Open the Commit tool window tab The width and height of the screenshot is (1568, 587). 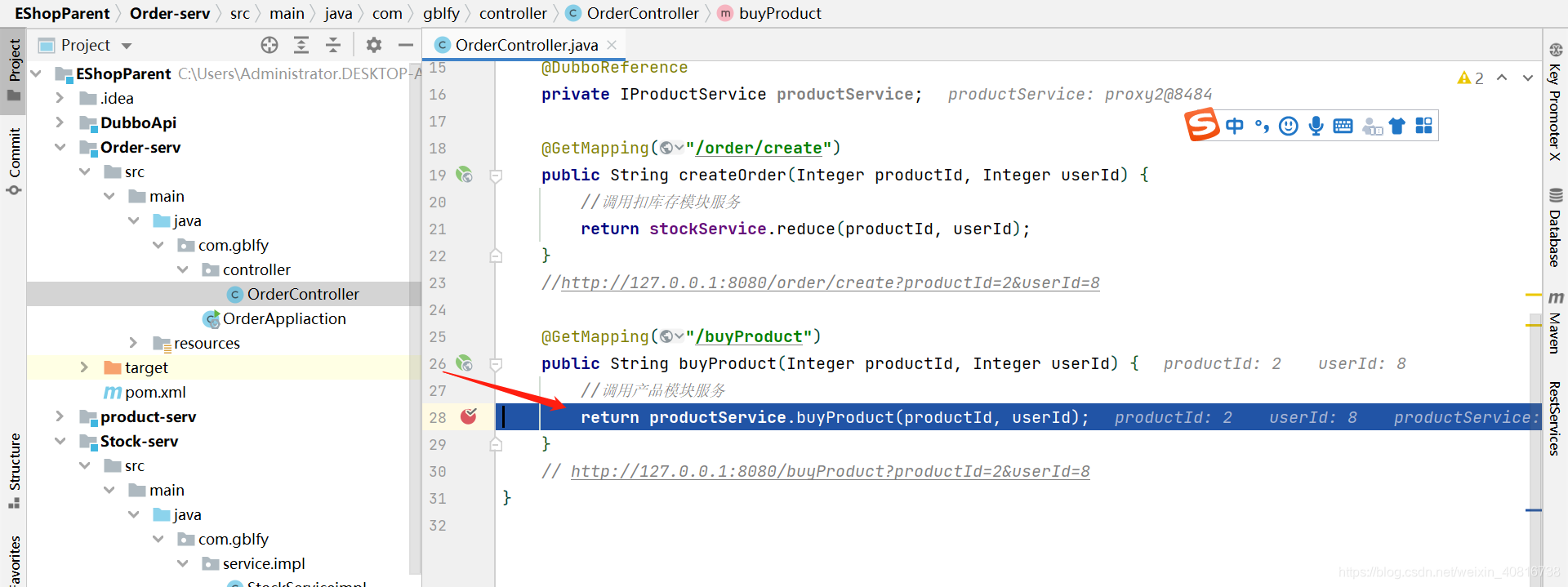point(14,161)
